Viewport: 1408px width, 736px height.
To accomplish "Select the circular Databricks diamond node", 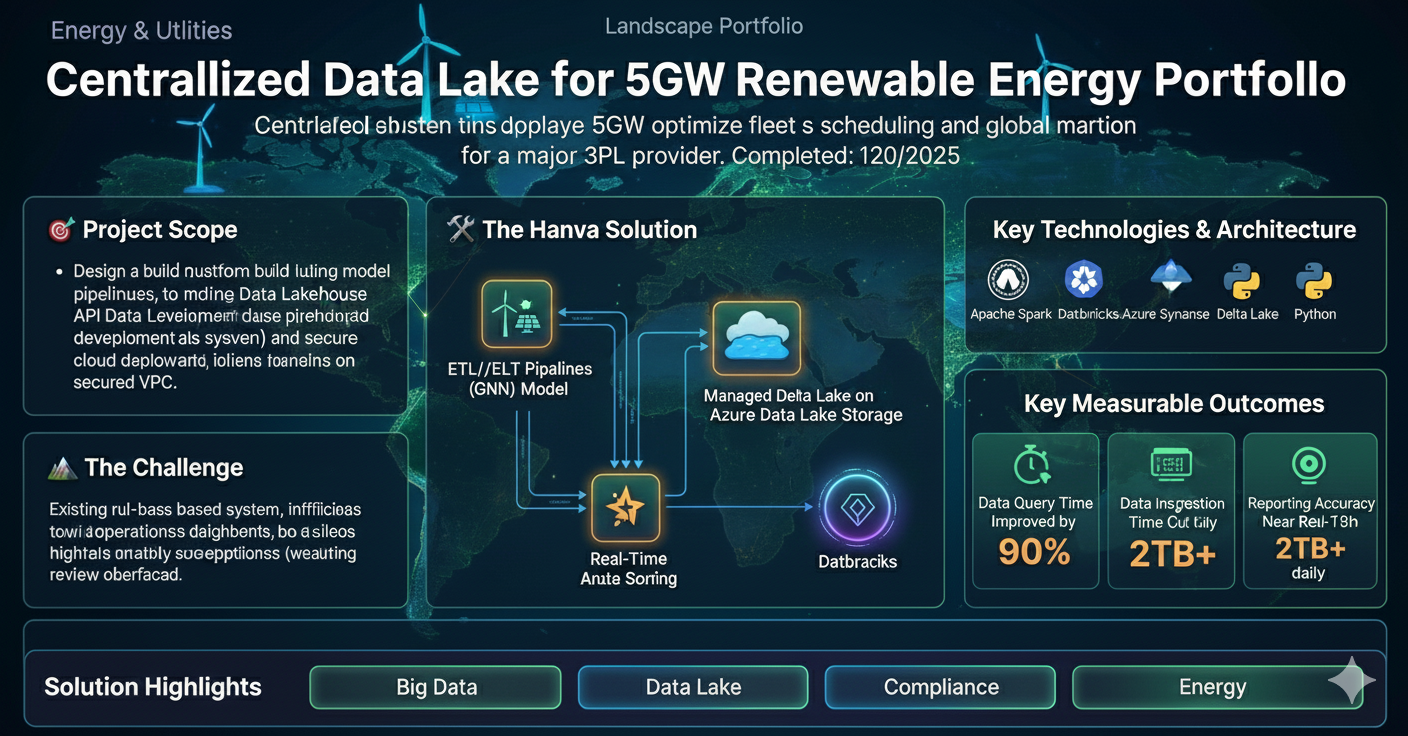I will coord(857,510).
